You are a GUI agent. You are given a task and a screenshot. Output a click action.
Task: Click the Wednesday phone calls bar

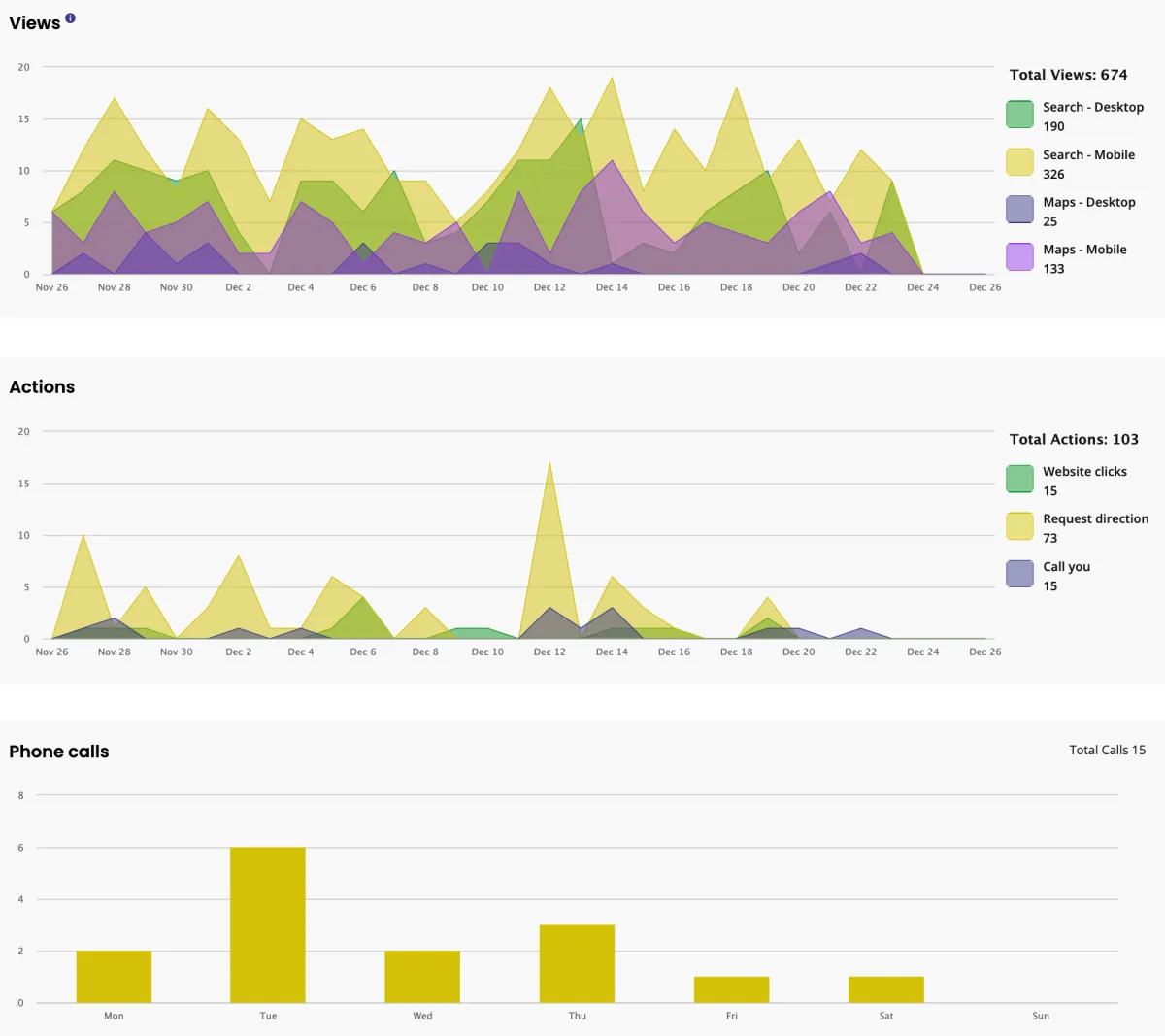[422, 977]
